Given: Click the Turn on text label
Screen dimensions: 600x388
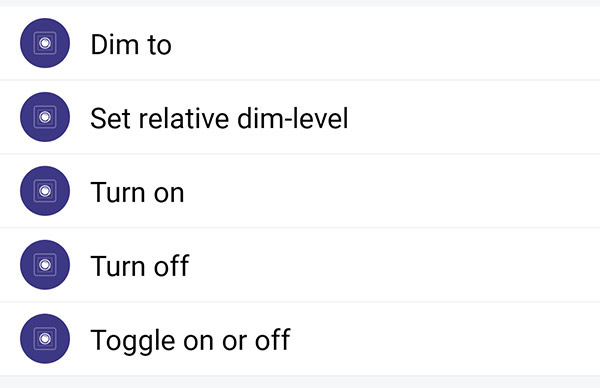Looking at the screenshot, I should 137,192.
